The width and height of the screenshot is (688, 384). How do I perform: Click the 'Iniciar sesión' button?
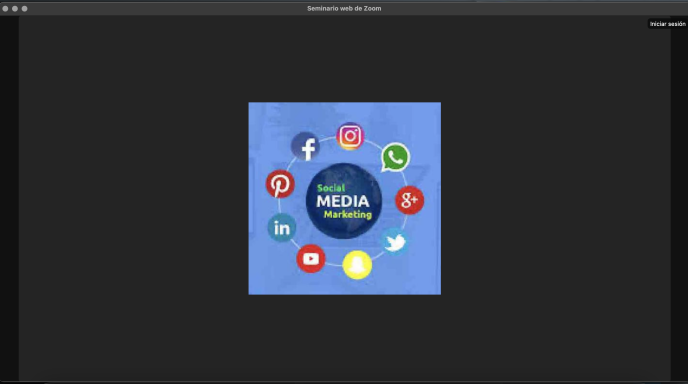[667, 24]
